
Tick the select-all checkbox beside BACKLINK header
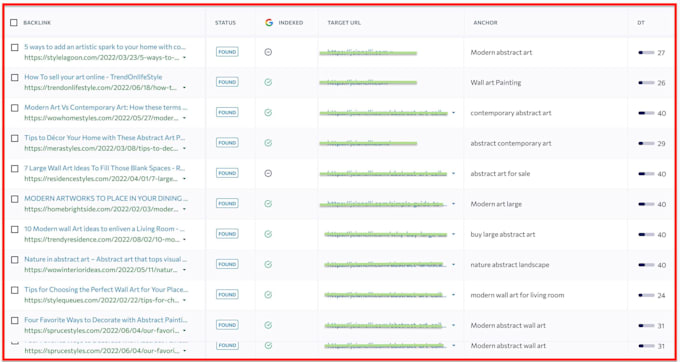click(x=14, y=23)
